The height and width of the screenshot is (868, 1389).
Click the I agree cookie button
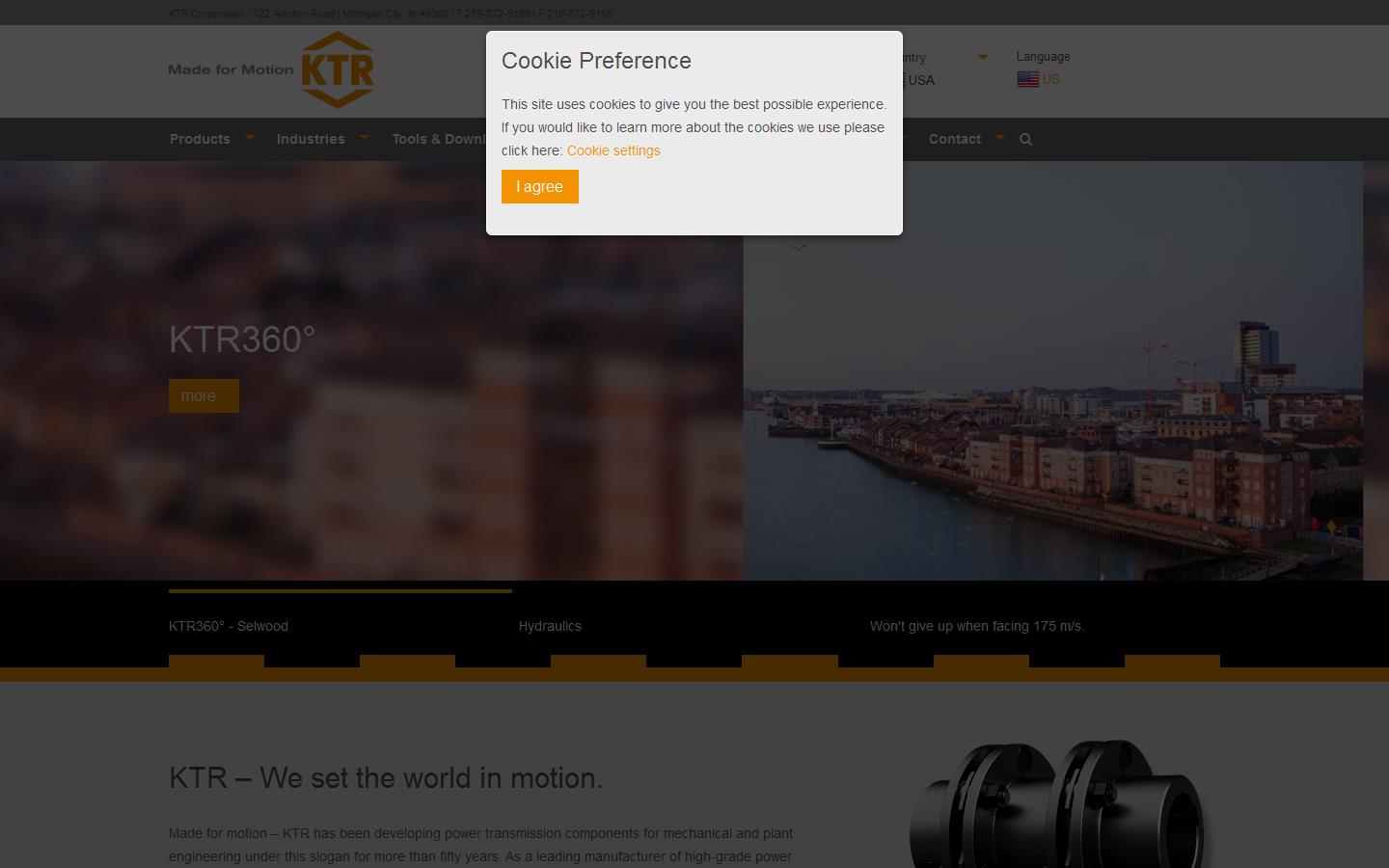(x=539, y=186)
